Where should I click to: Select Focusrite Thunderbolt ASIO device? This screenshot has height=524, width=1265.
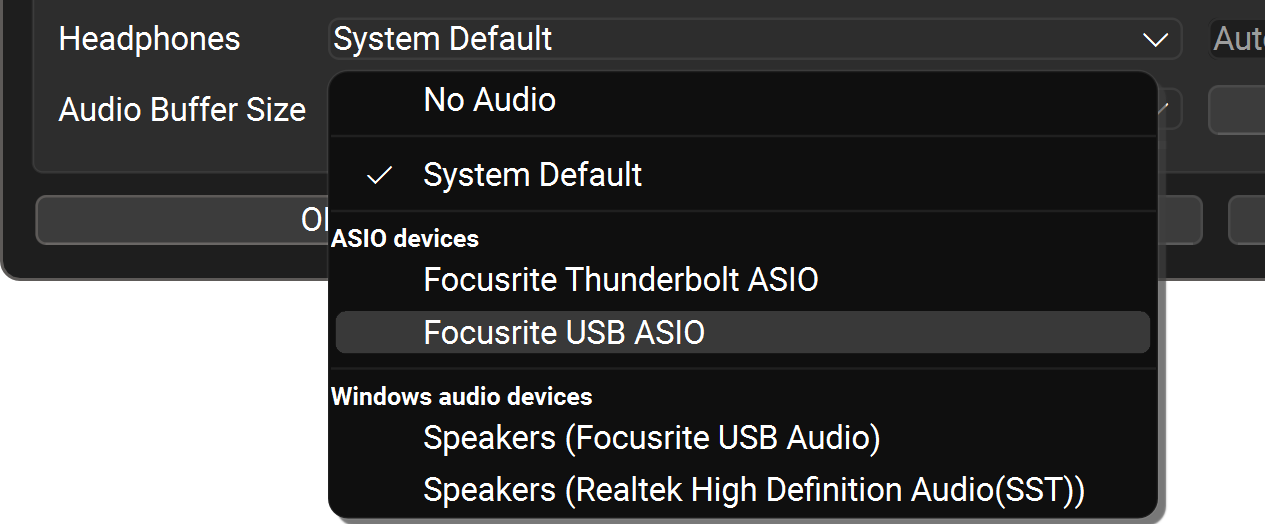[620, 279]
